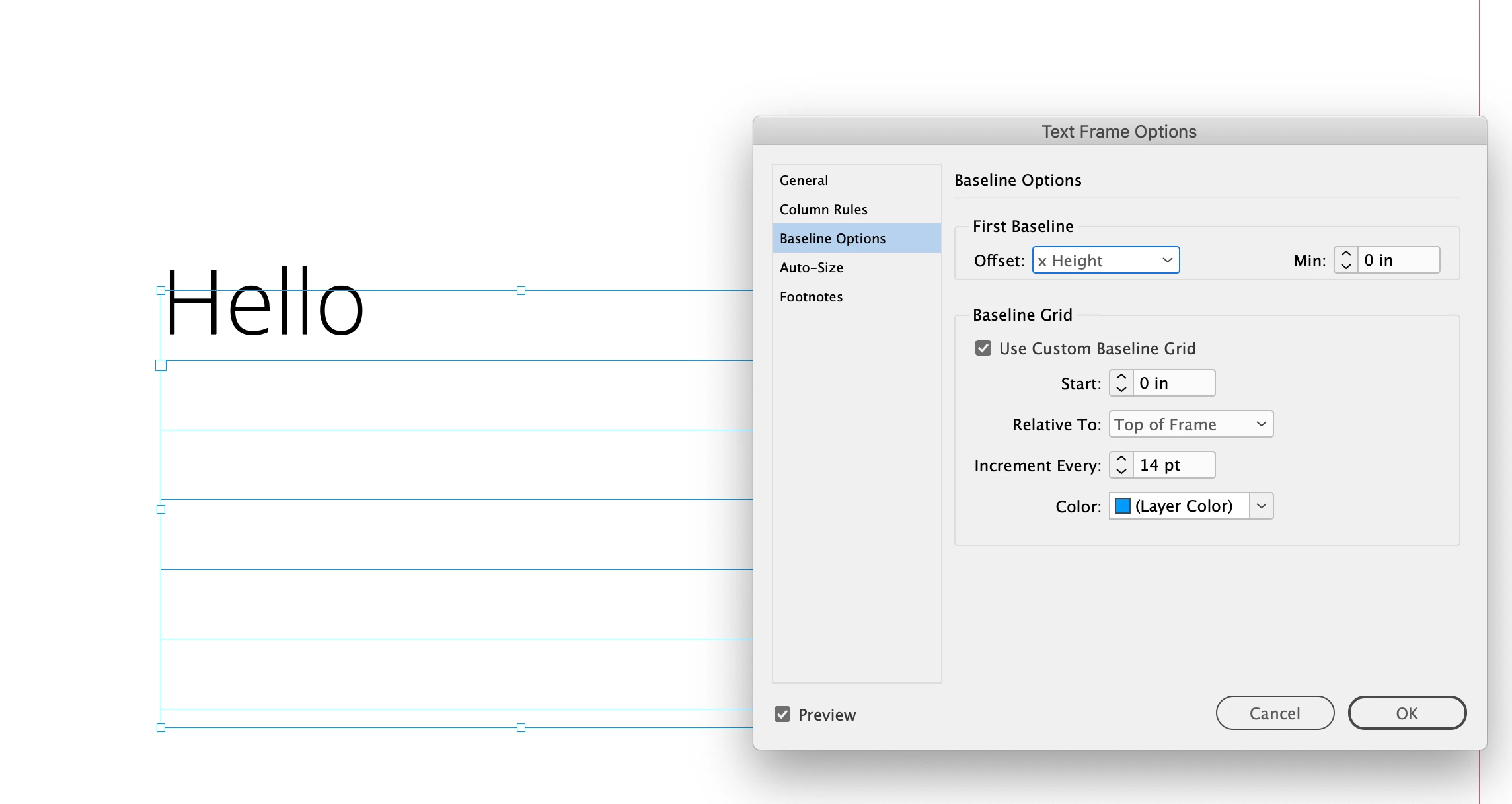Uncheck Use Custom Baseline Grid
Viewport: 1512px width, 804px height.
coord(983,348)
